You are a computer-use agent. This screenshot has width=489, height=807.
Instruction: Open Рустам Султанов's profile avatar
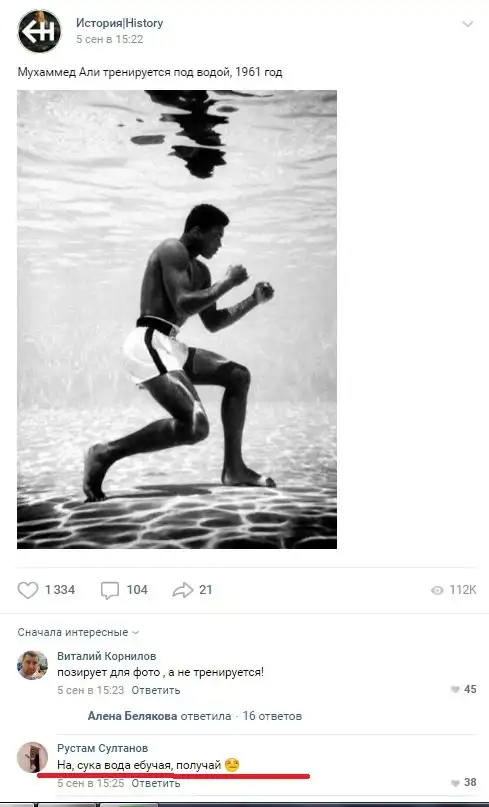(x=32, y=757)
